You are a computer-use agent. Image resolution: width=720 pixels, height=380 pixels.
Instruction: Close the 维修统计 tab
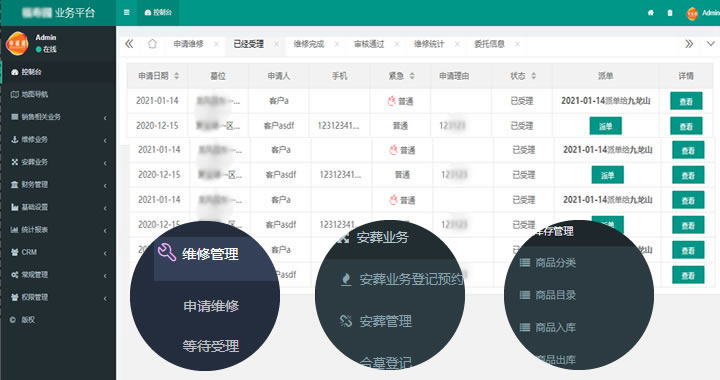click(457, 44)
